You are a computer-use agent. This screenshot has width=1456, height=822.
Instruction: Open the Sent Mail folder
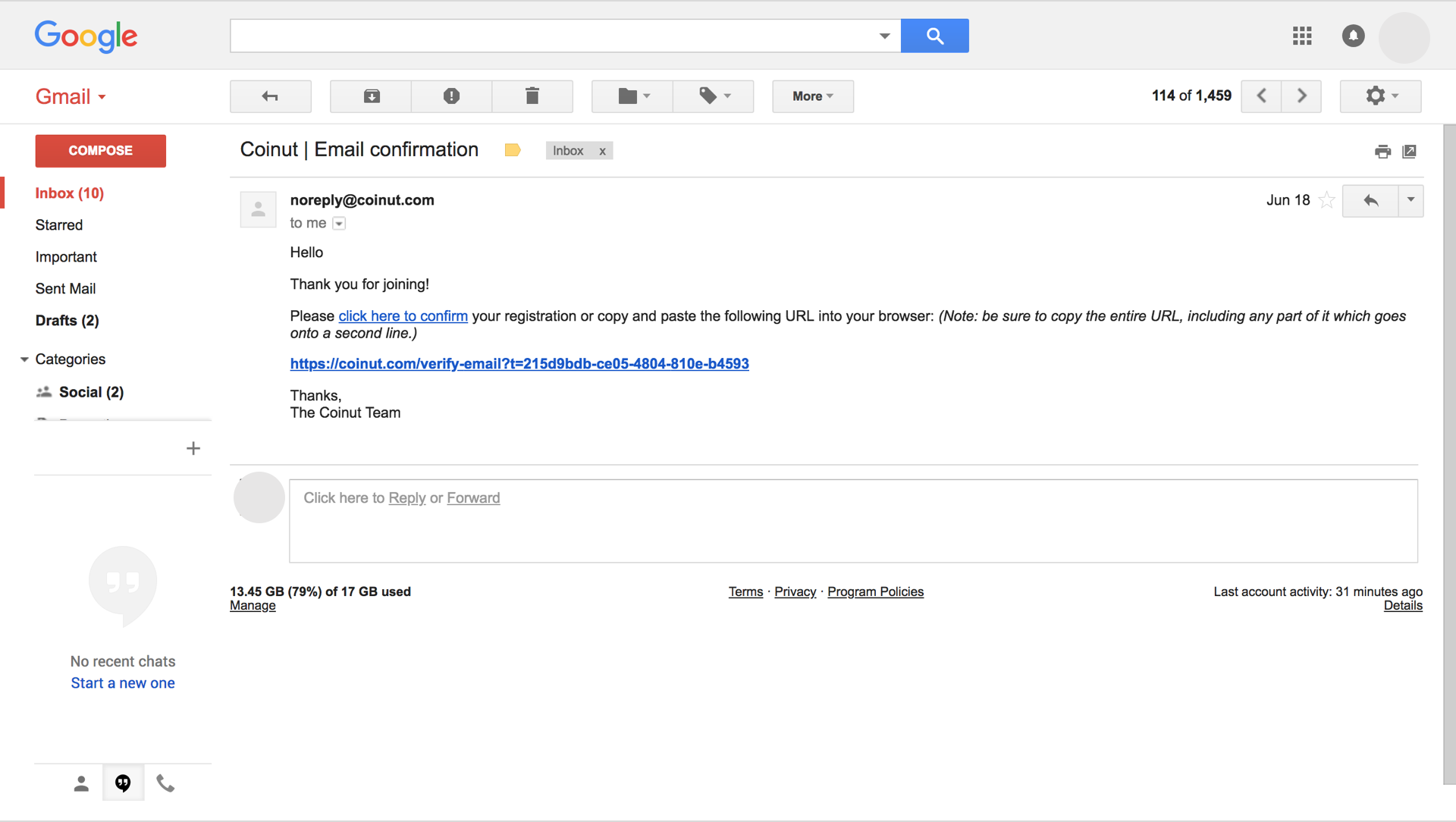tap(65, 289)
